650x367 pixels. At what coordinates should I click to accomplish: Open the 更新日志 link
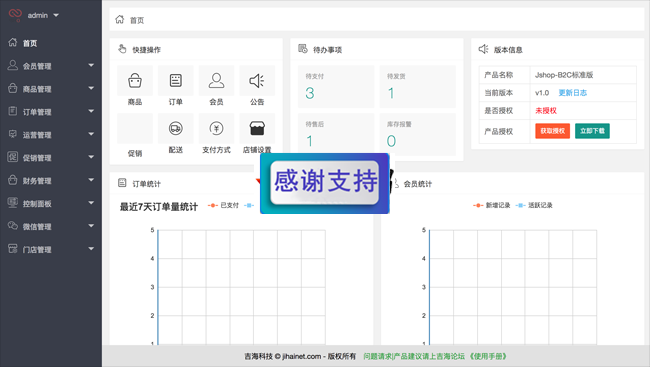(x=572, y=92)
